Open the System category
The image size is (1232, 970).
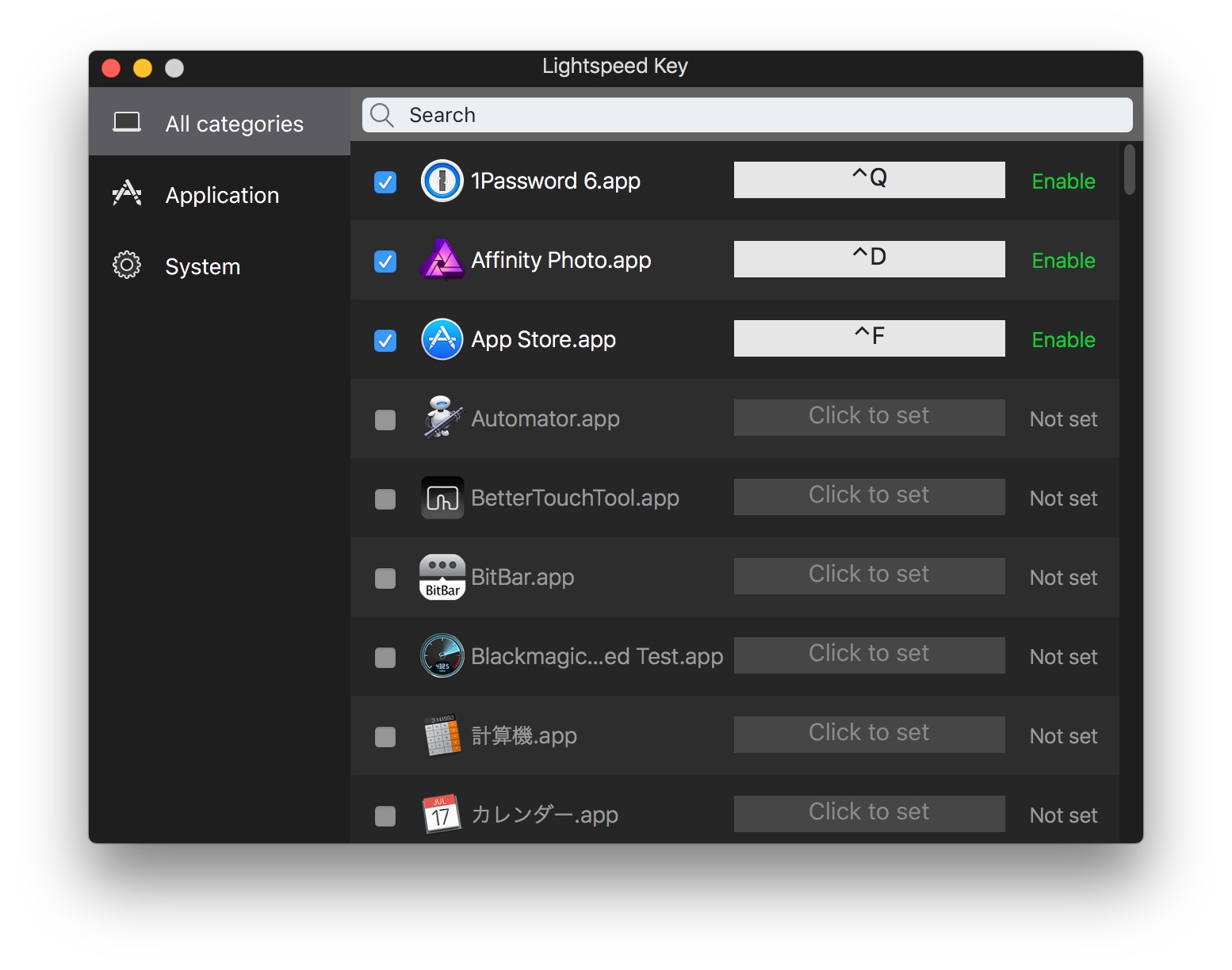[220, 265]
